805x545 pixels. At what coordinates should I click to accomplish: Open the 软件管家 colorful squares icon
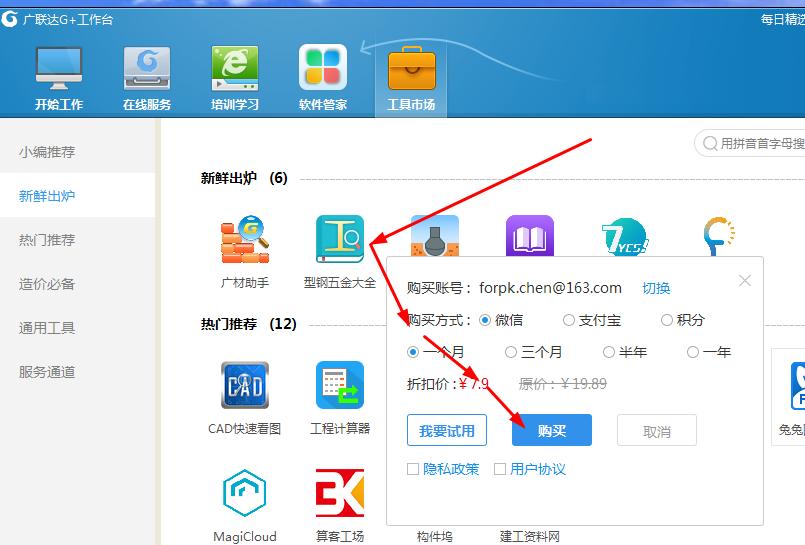click(x=323, y=67)
